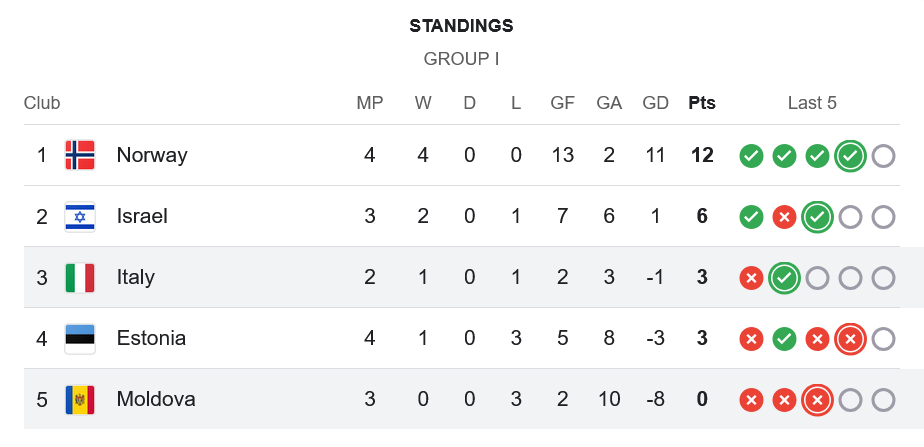The image size is (924, 447).
Task: Click Norway's most recent win icon (circled)
Action: 850,156
